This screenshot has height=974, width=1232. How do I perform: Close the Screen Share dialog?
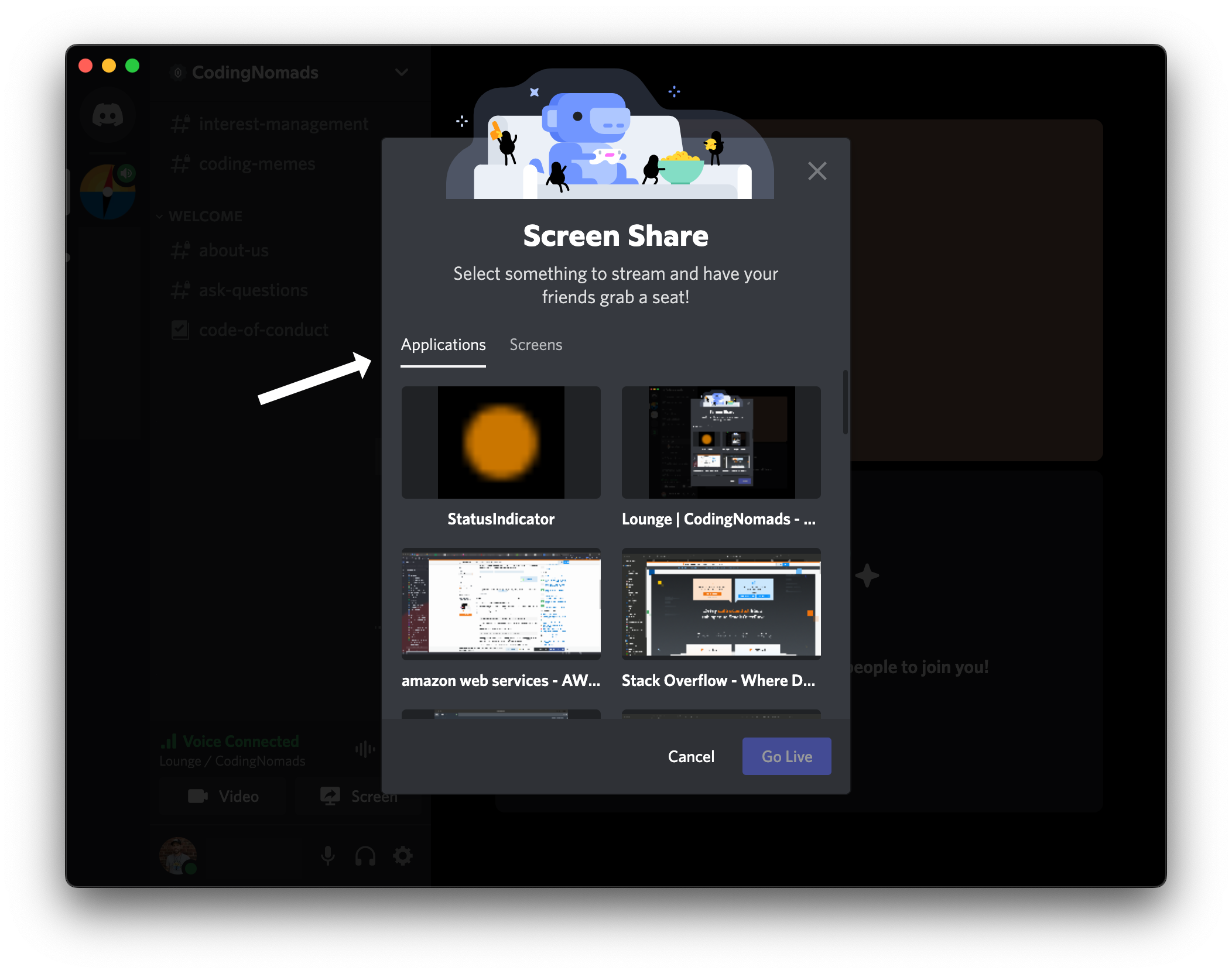(817, 171)
